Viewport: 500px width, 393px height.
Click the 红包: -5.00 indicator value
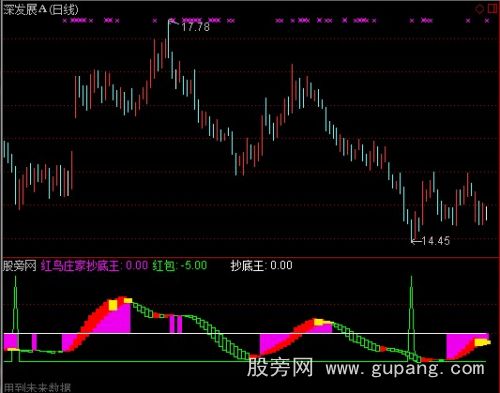pos(180,266)
